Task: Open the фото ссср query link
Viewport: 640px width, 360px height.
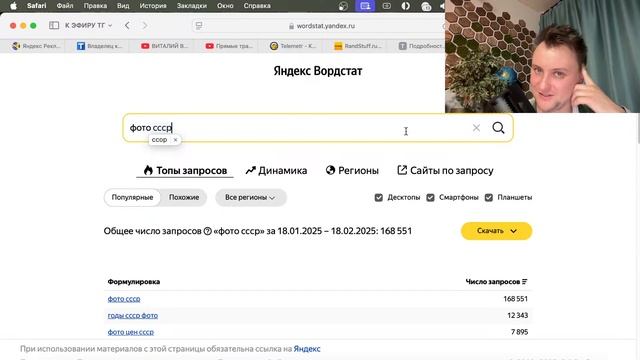Action: coord(124,299)
